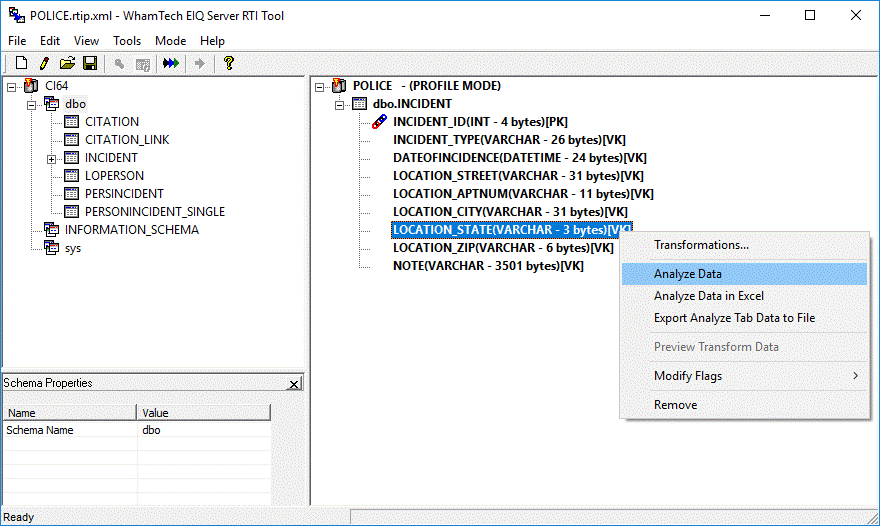Image resolution: width=880 pixels, height=526 pixels.
Task: Click the Schema Name property cell
Action: [70, 430]
